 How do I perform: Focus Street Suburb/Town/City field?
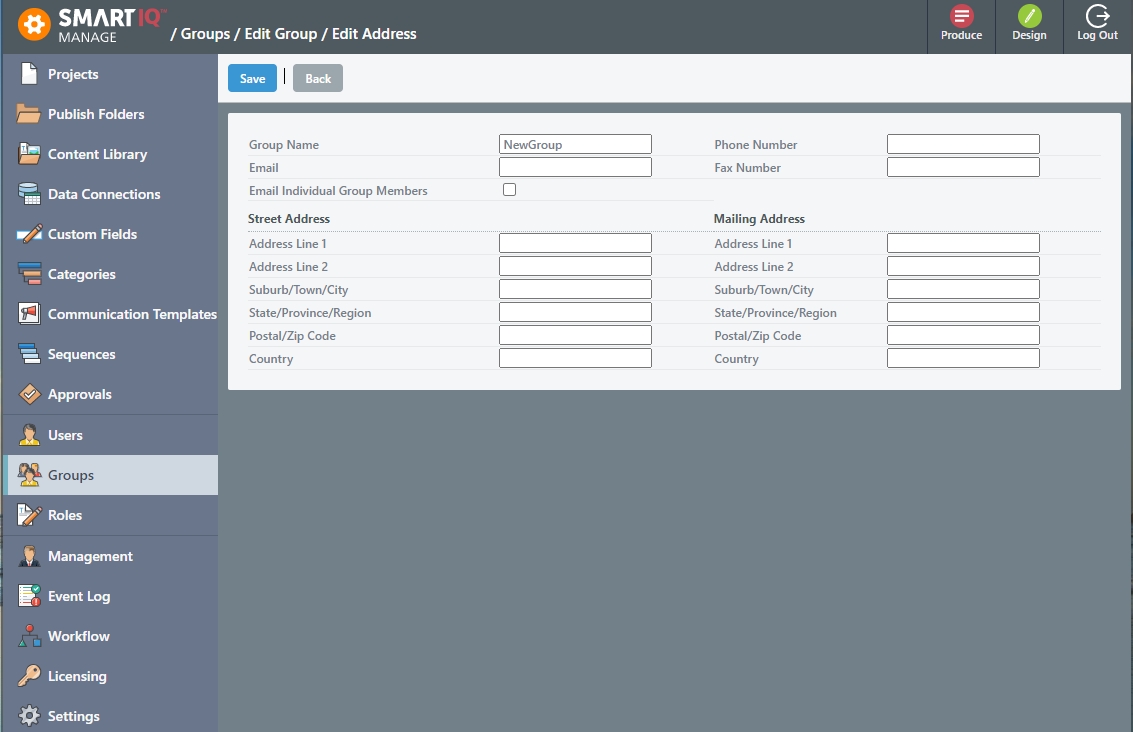point(575,289)
